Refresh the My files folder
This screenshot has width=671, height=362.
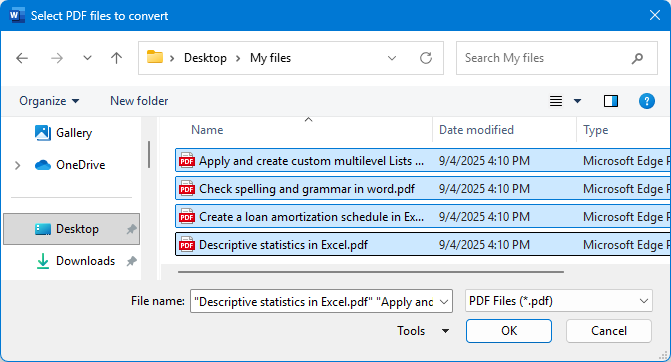click(x=426, y=58)
